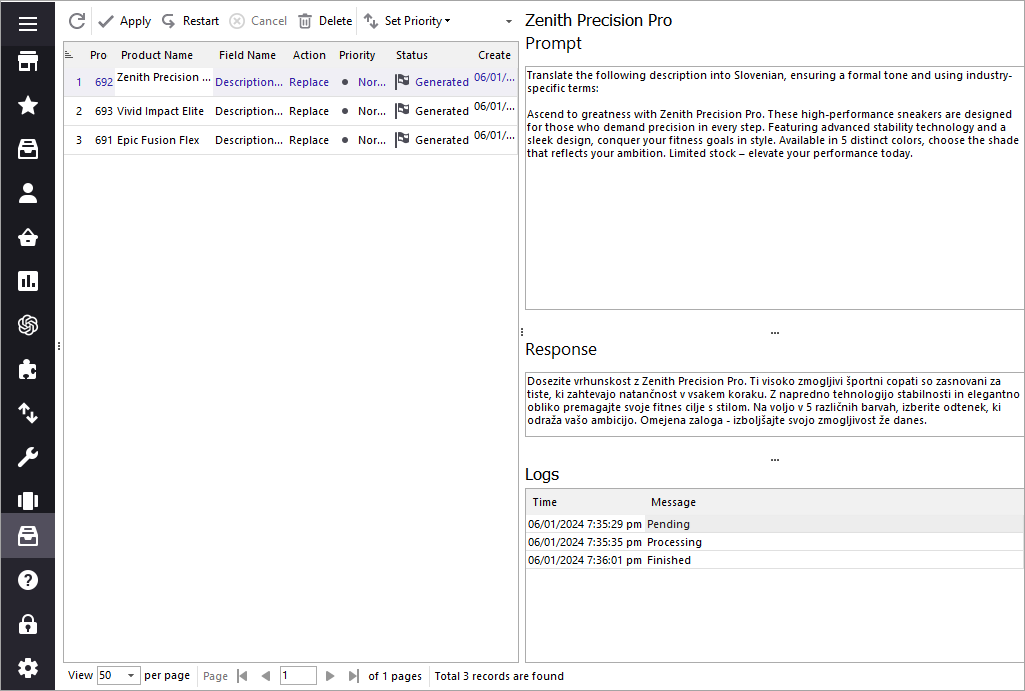Open settings gear icon in sidebar
The image size is (1025, 691).
[27, 668]
